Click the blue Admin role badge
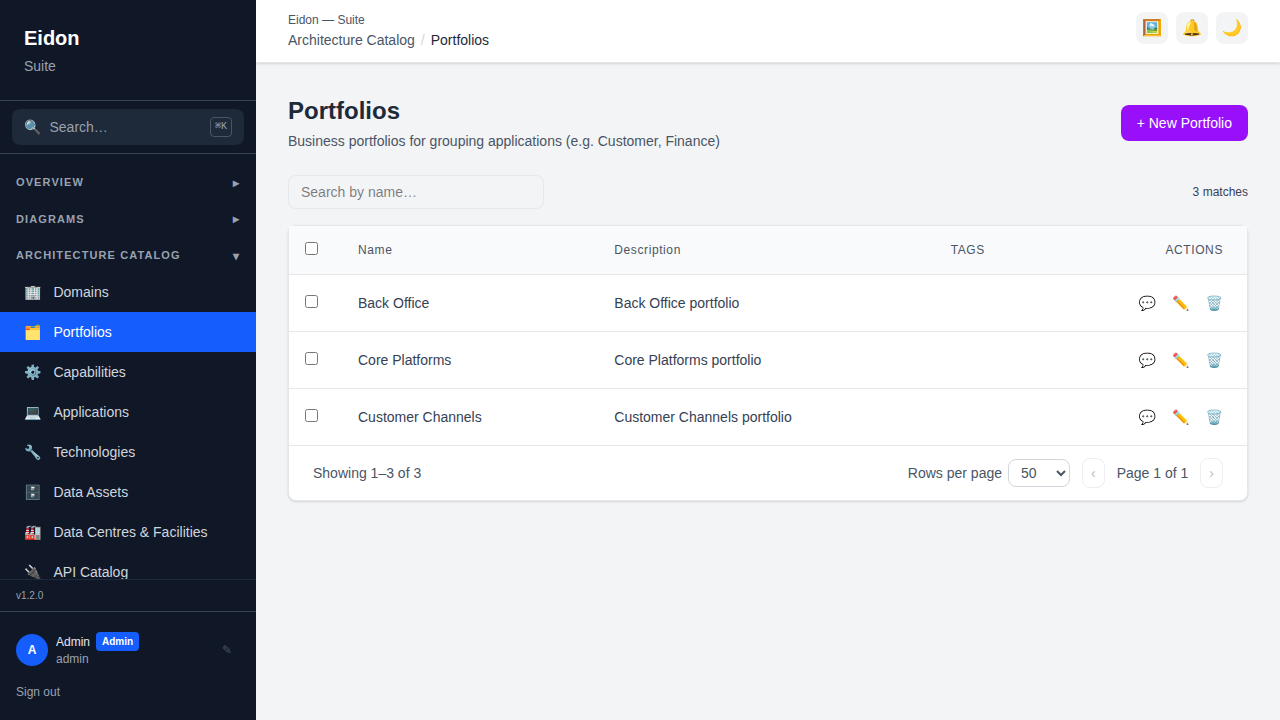The image size is (1280, 720). pyautogui.click(x=117, y=642)
